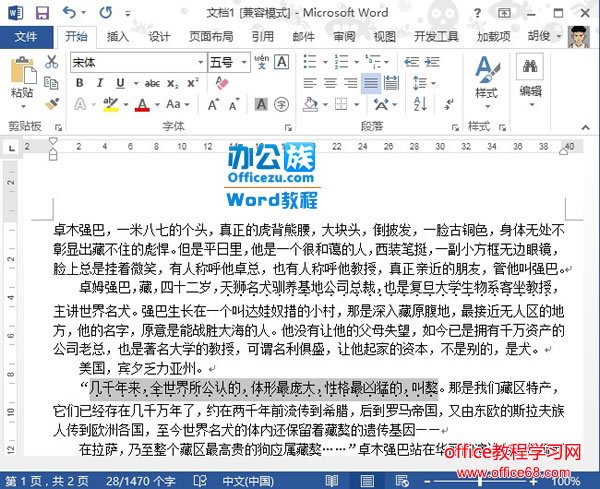Center the paragraph text
Image resolution: width=600 pixels, height=489 pixels.
(330, 83)
